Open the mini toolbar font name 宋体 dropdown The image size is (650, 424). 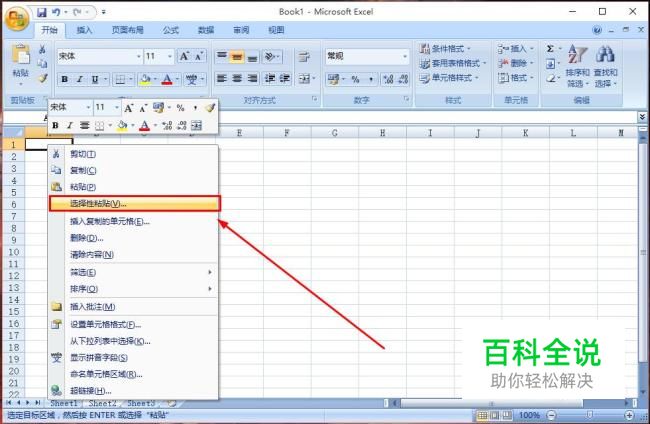88,108
